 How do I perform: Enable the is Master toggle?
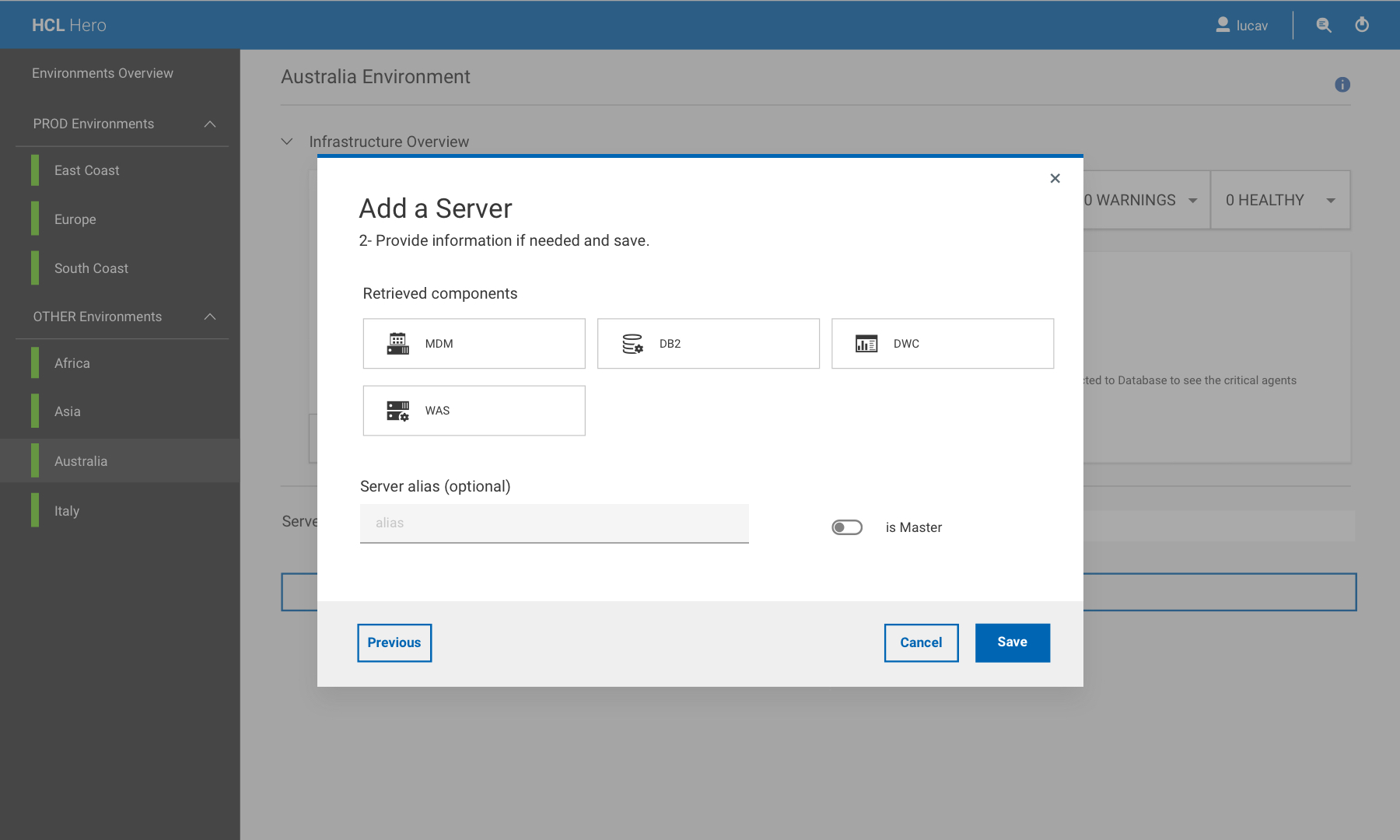[847, 527]
